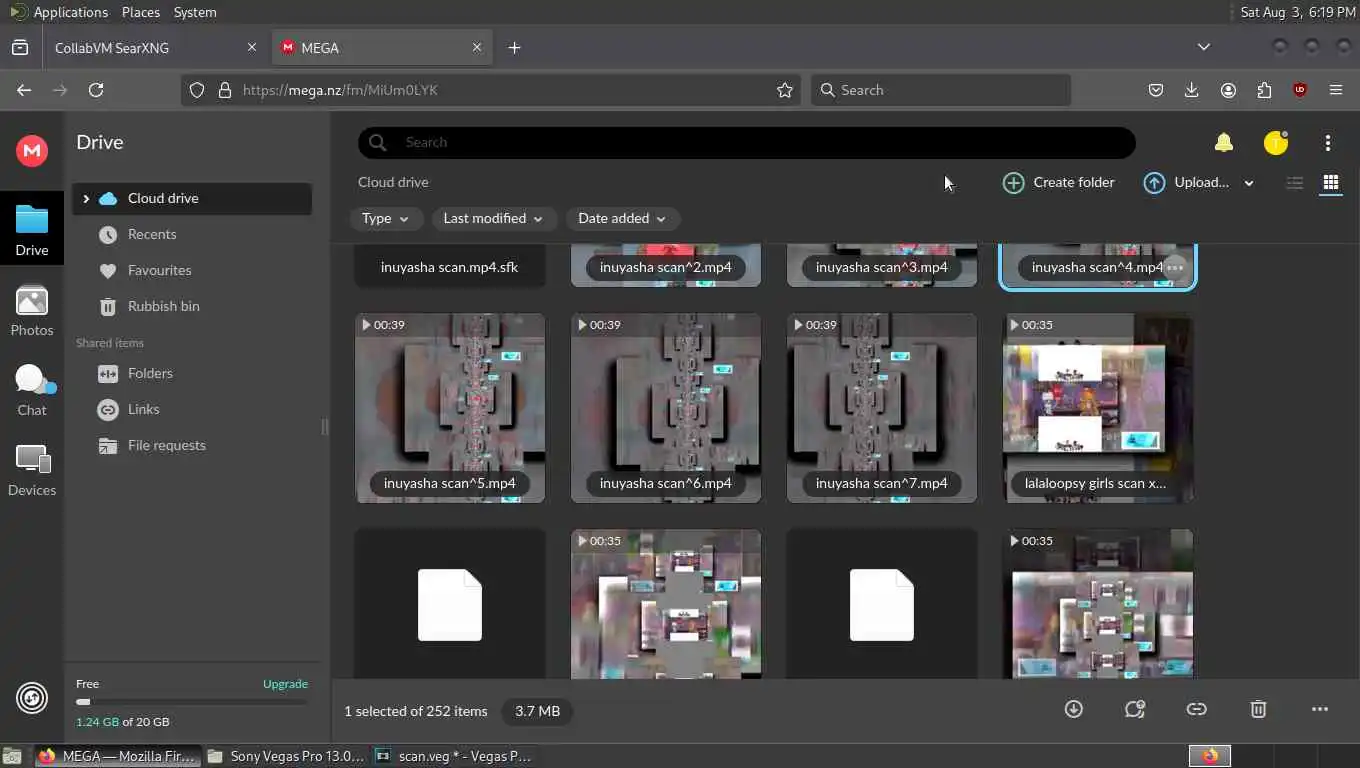This screenshot has width=1360, height=768.
Task: Click the Upload button
Action: click(x=1187, y=183)
